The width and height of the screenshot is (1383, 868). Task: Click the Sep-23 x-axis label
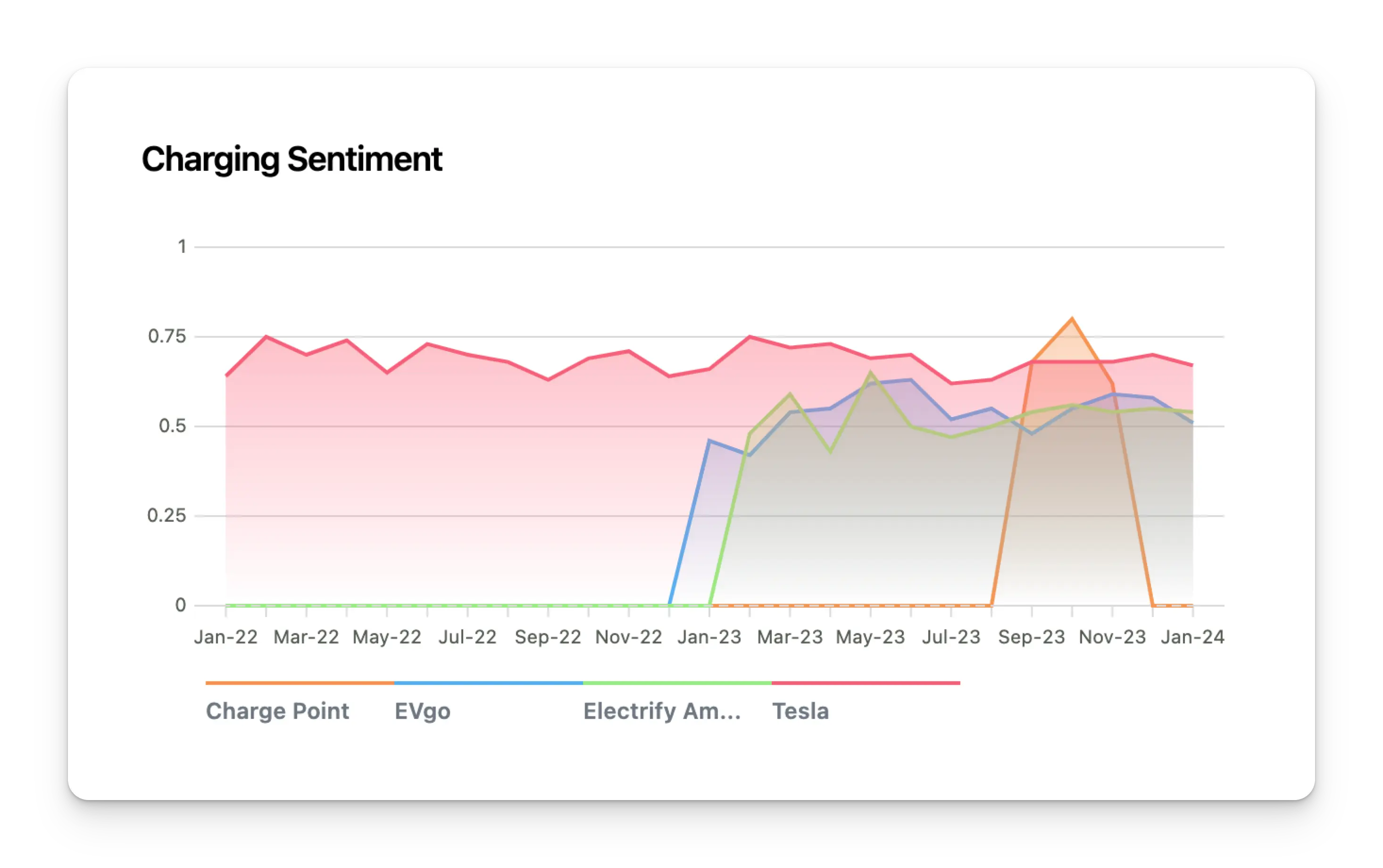coord(1031,637)
